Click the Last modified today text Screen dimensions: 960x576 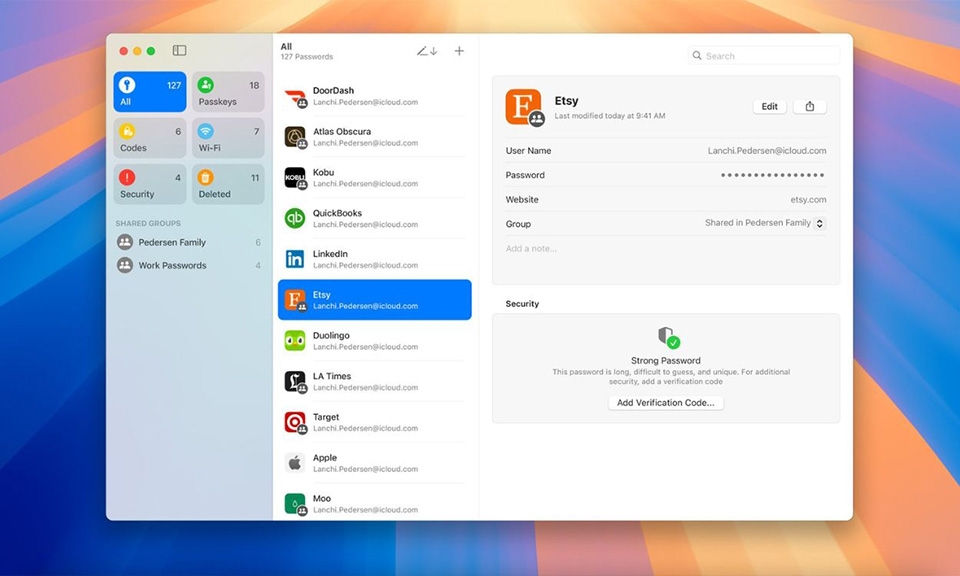pos(610,116)
